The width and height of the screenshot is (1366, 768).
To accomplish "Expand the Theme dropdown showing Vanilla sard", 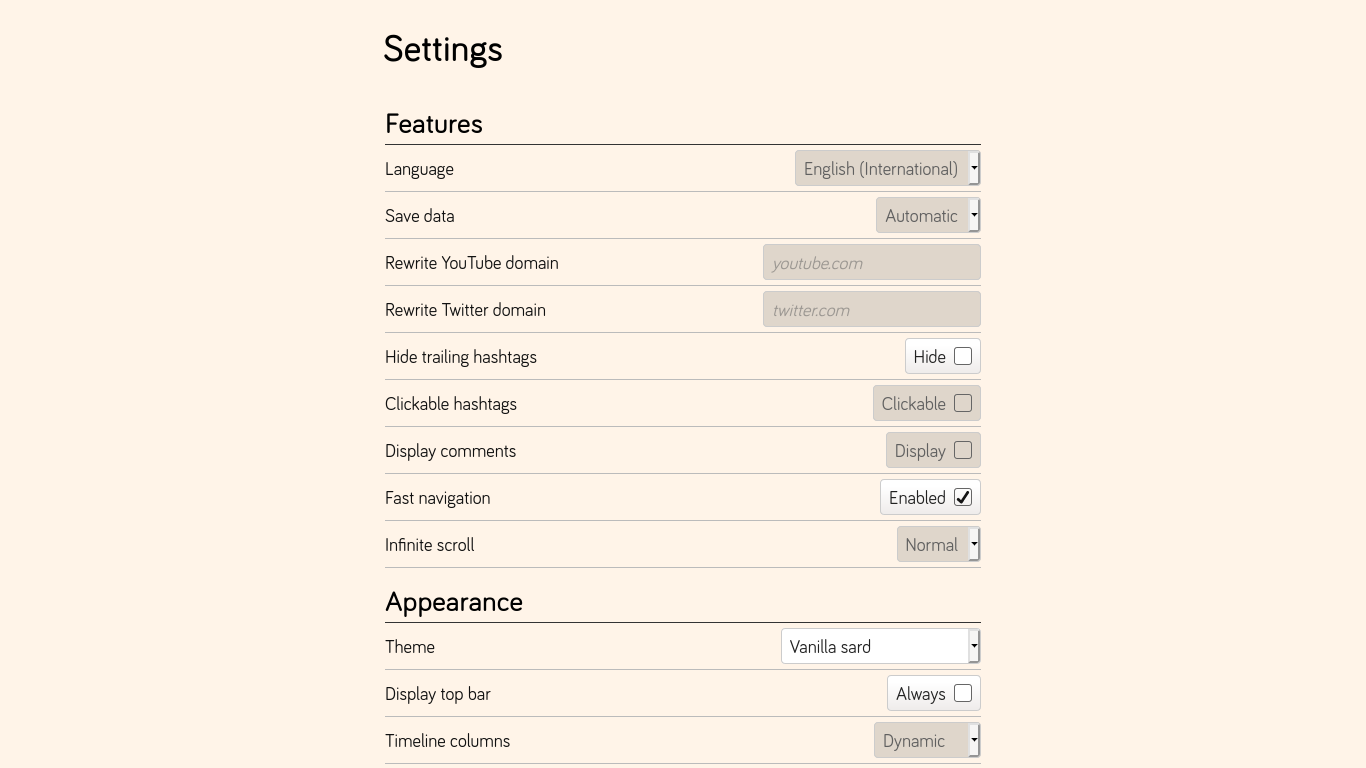I will click(x=880, y=647).
